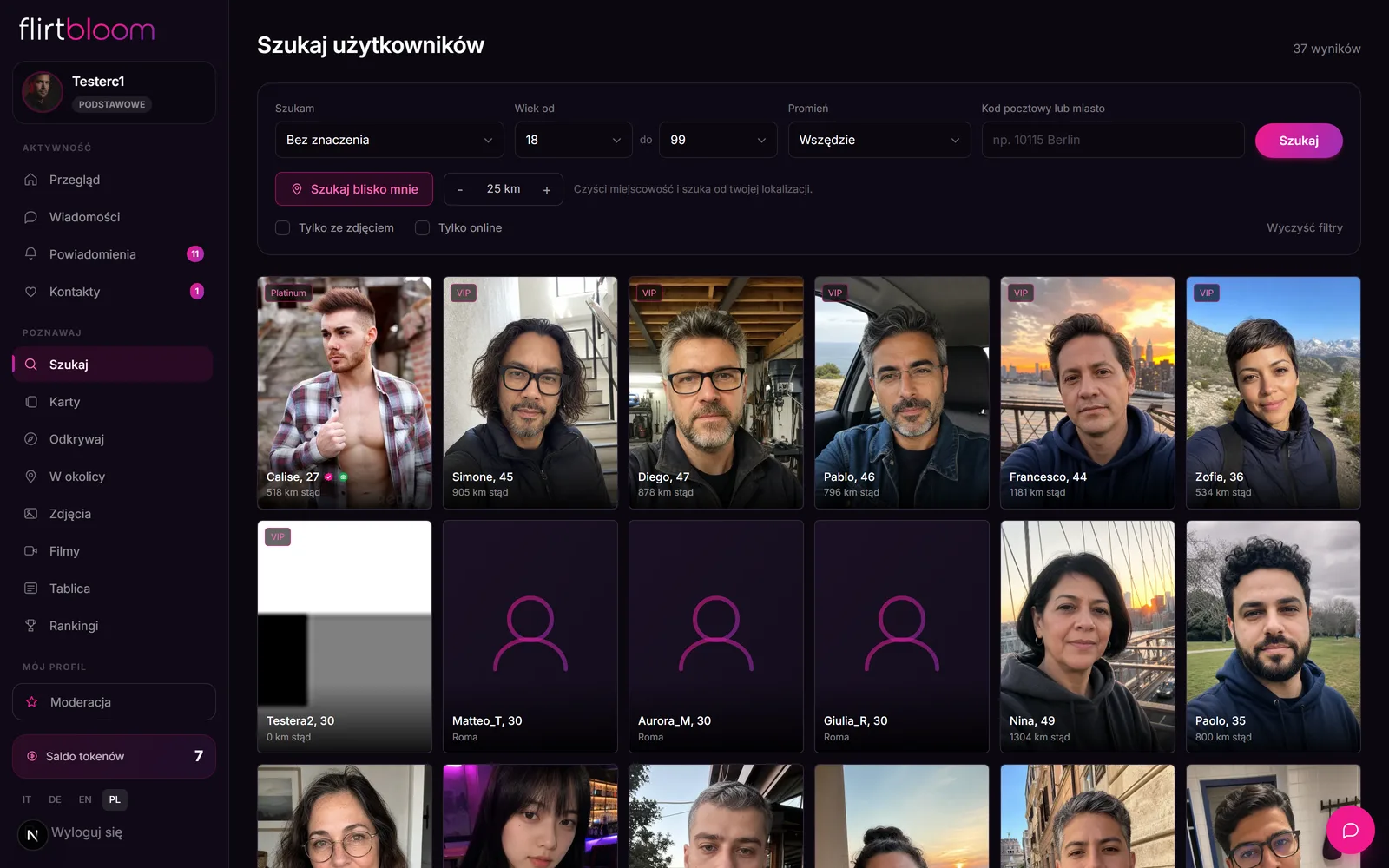The width and height of the screenshot is (1389, 868).
Task: Click the Wiadomości chat bubble icon
Action: (31, 217)
